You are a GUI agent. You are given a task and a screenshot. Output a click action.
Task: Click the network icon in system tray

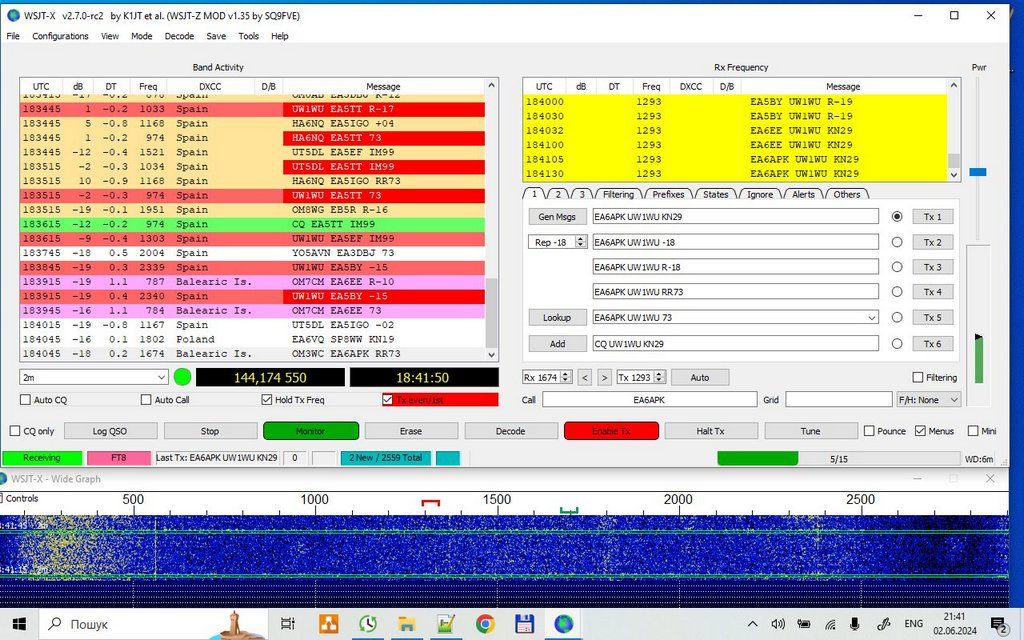830,624
